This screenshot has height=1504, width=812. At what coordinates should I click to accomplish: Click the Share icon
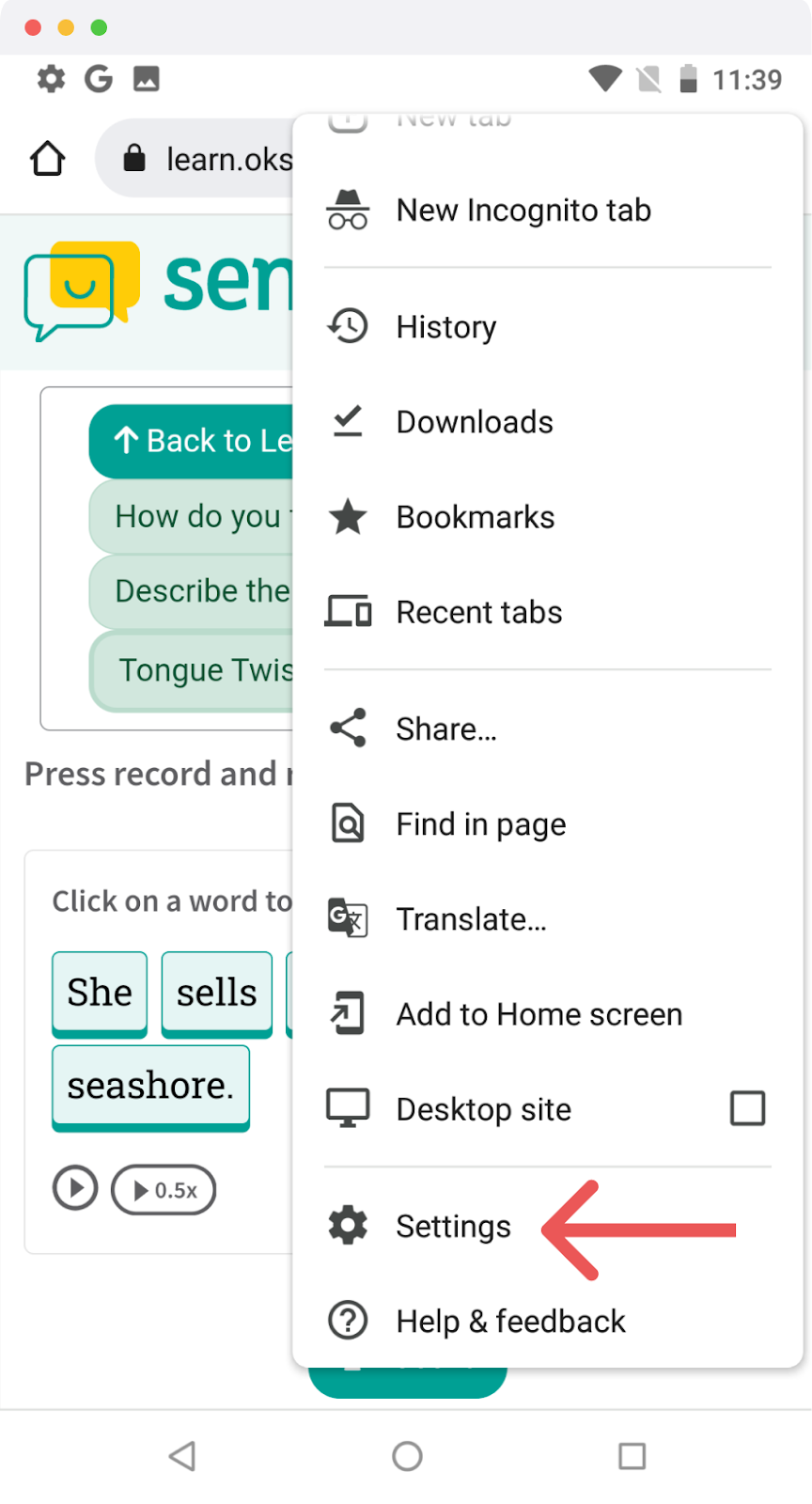click(x=348, y=728)
